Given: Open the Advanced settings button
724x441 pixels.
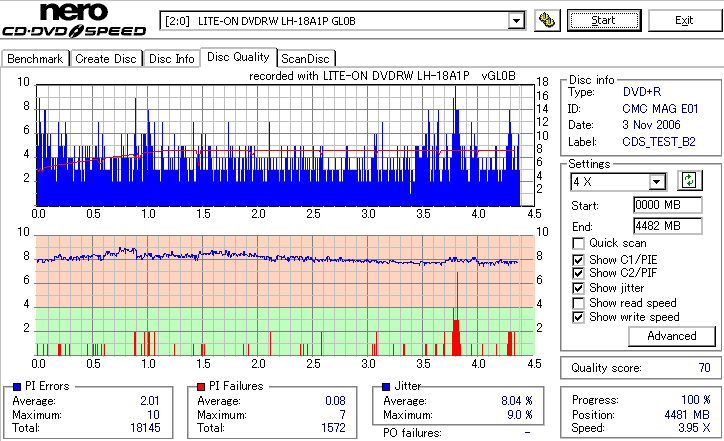Looking at the screenshot, I should click(671, 336).
